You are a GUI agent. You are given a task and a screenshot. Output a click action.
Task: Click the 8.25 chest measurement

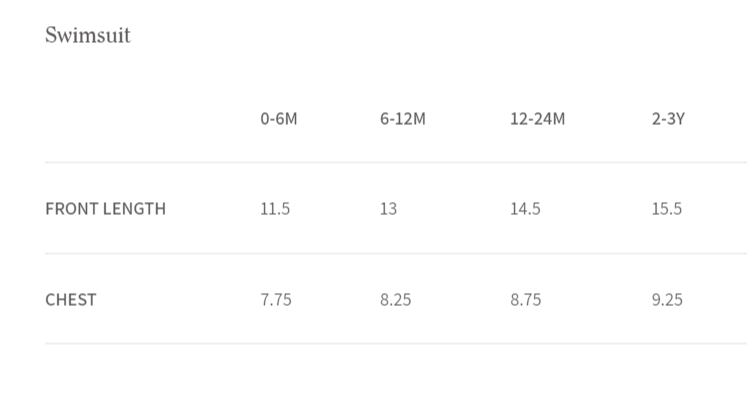395,299
